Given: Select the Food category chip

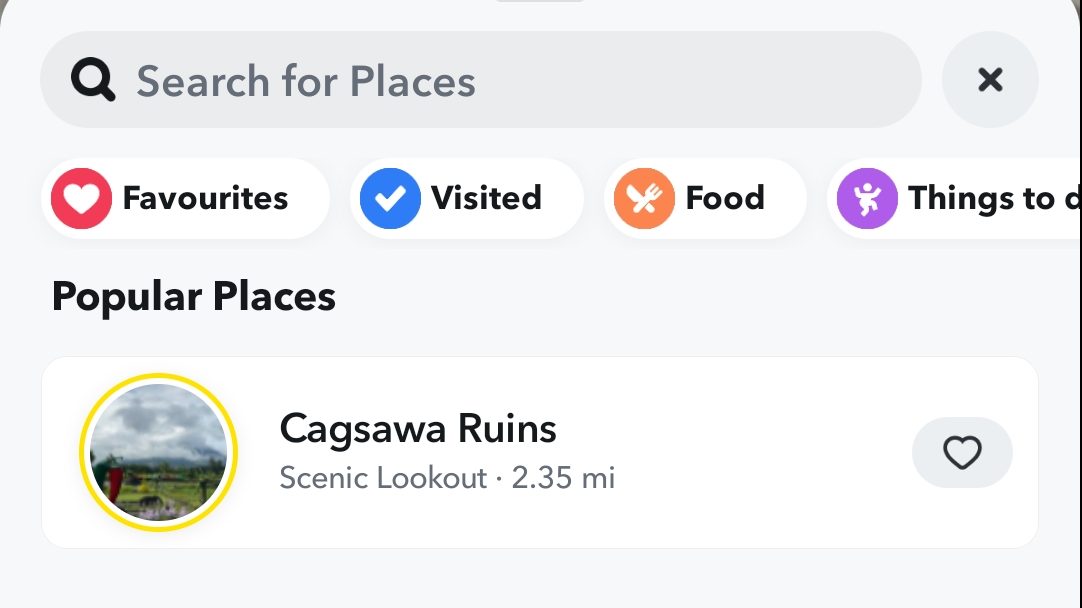Looking at the screenshot, I should [x=725, y=198].
